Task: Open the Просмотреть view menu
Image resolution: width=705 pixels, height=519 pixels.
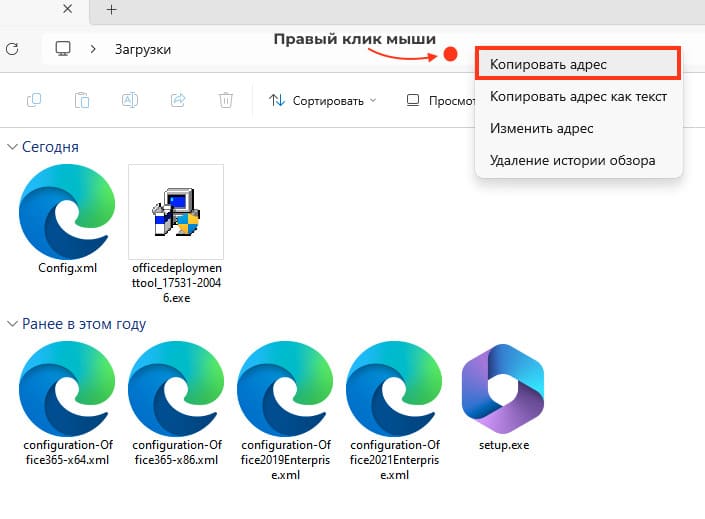Action: 440,100
